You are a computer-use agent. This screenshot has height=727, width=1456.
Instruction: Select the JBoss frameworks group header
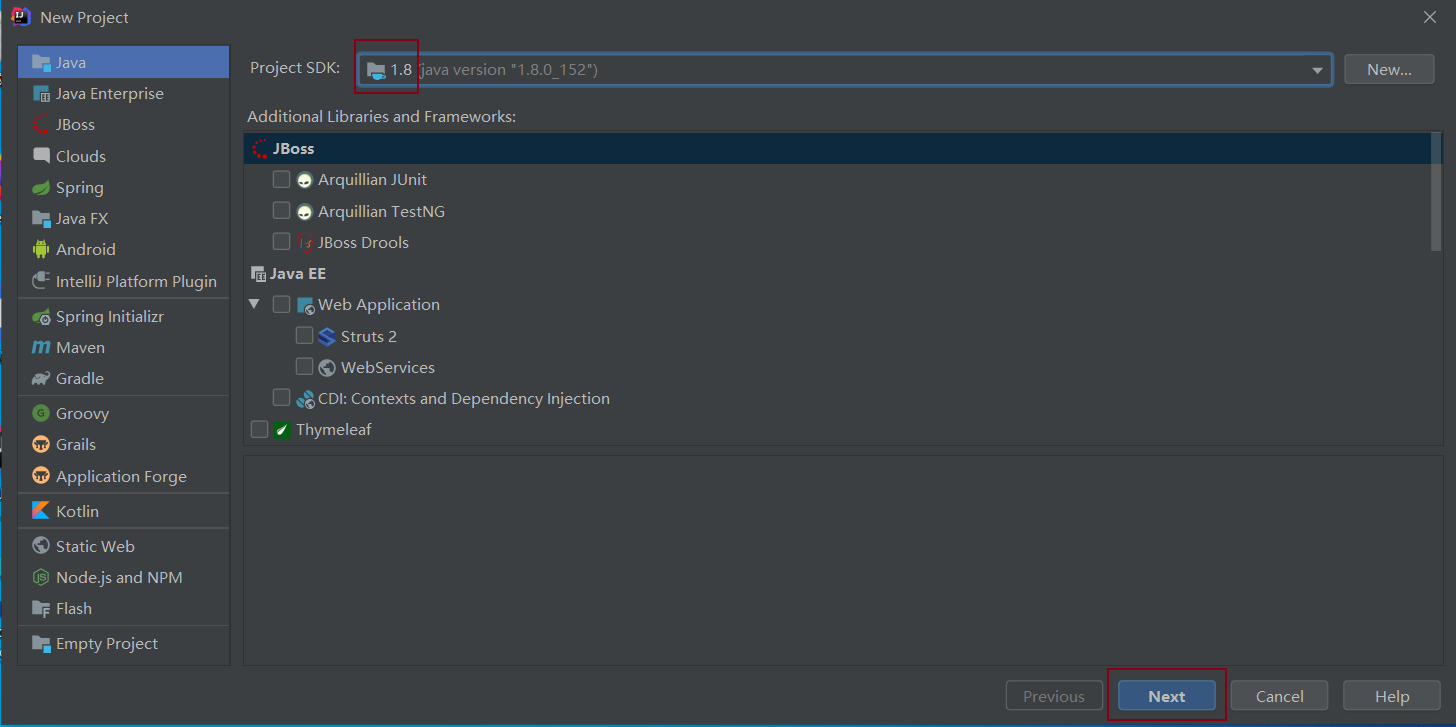[293, 149]
